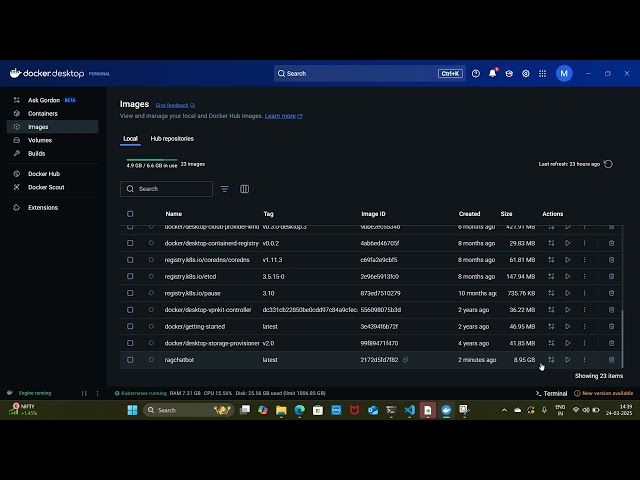Check the desktop-vpnkit-controller row checkbox
Viewport: 640px width, 480px height.
click(x=130, y=310)
